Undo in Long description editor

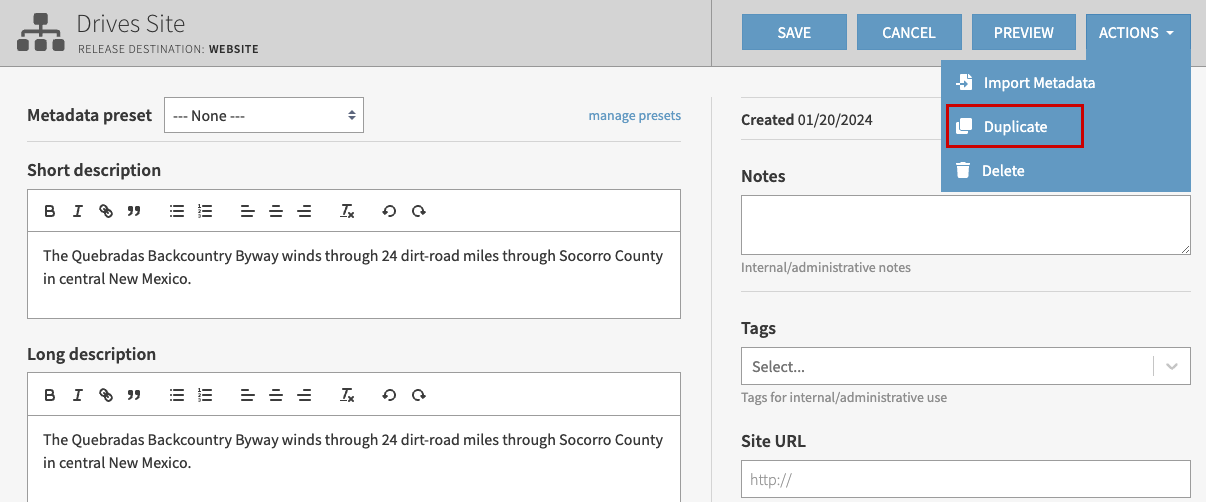(x=390, y=395)
